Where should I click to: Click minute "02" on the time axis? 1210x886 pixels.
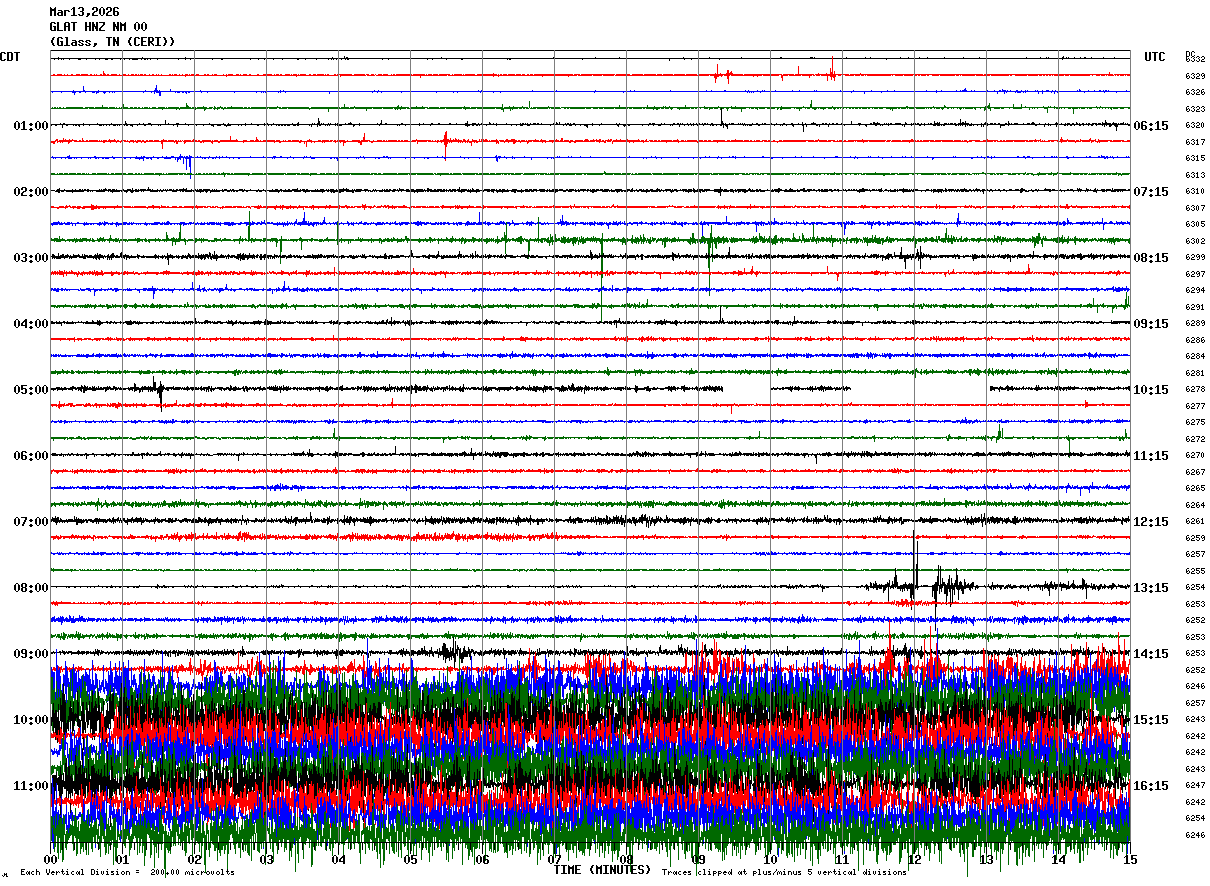tap(194, 860)
